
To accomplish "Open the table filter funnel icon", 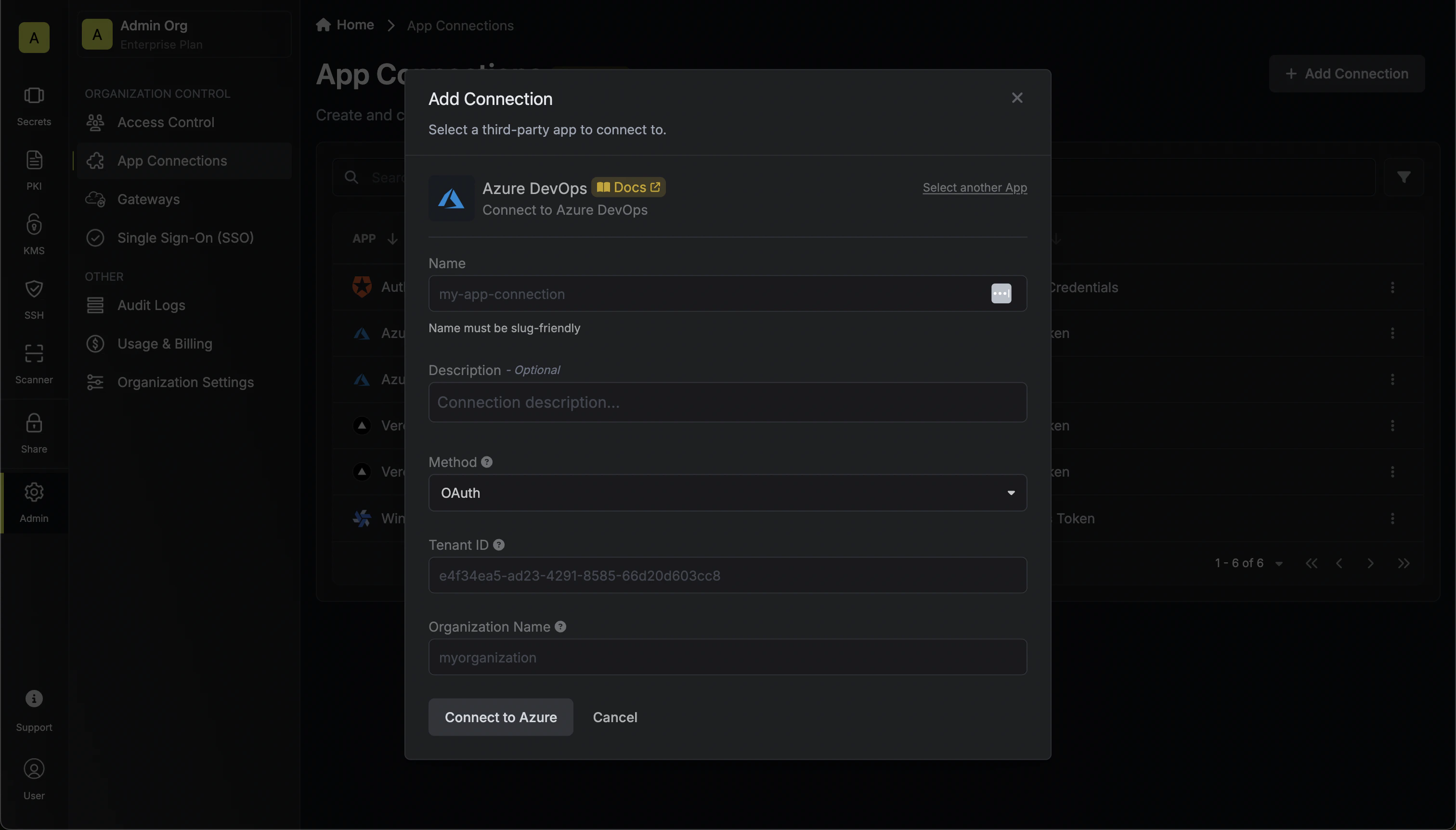I will click(x=1404, y=177).
